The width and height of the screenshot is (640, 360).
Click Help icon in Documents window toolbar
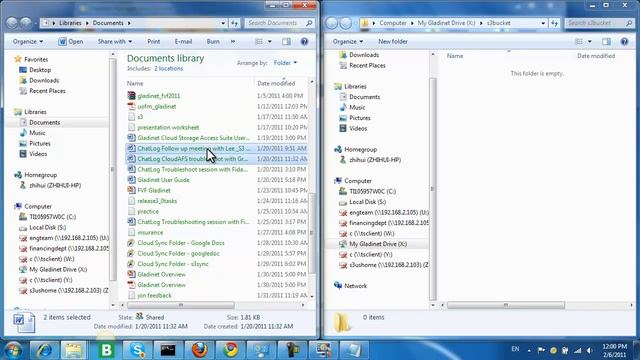tap(304, 42)
